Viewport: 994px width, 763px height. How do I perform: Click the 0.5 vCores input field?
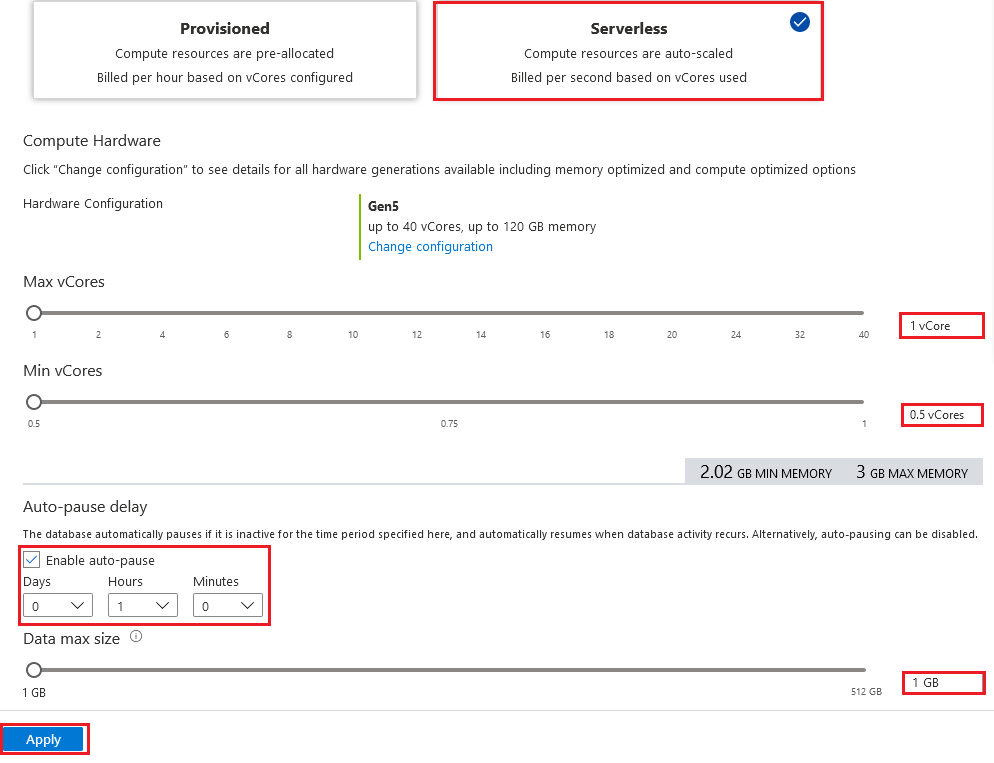pyautogui.click(x=942, y=415)
